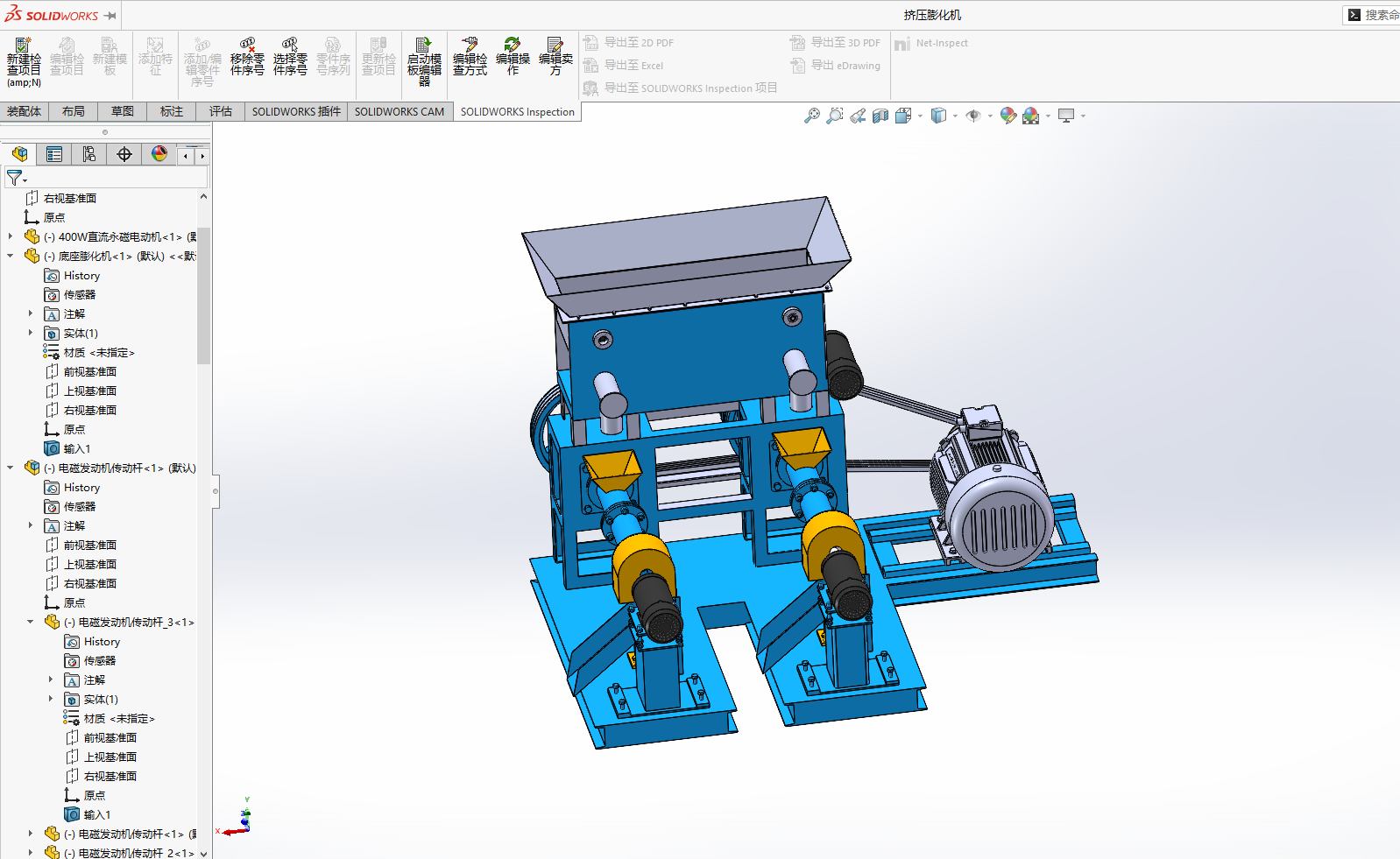
Task: Switch to the SOLIDWORKS CAM tab
Action: click(x=399, y=111)
